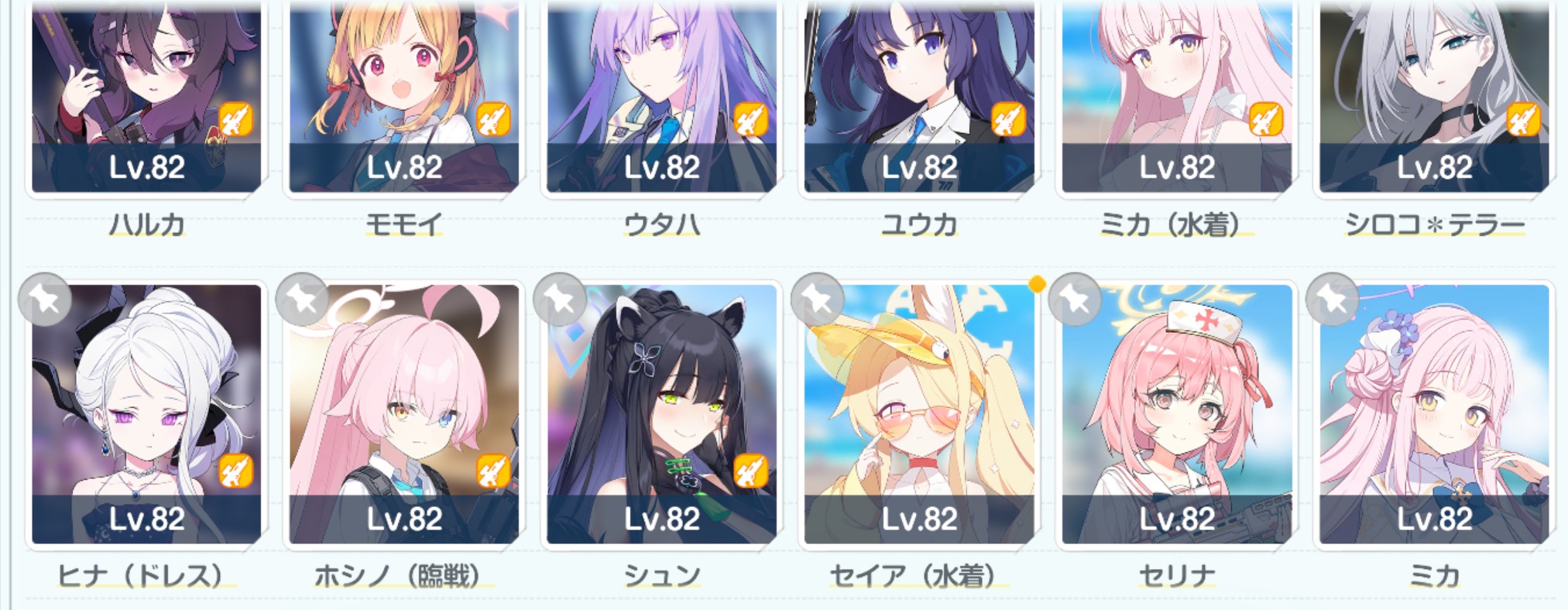Click the orange weapon badge on ハルカ
This screenshot has width=1568, height=610.
(x=235, y=119)
